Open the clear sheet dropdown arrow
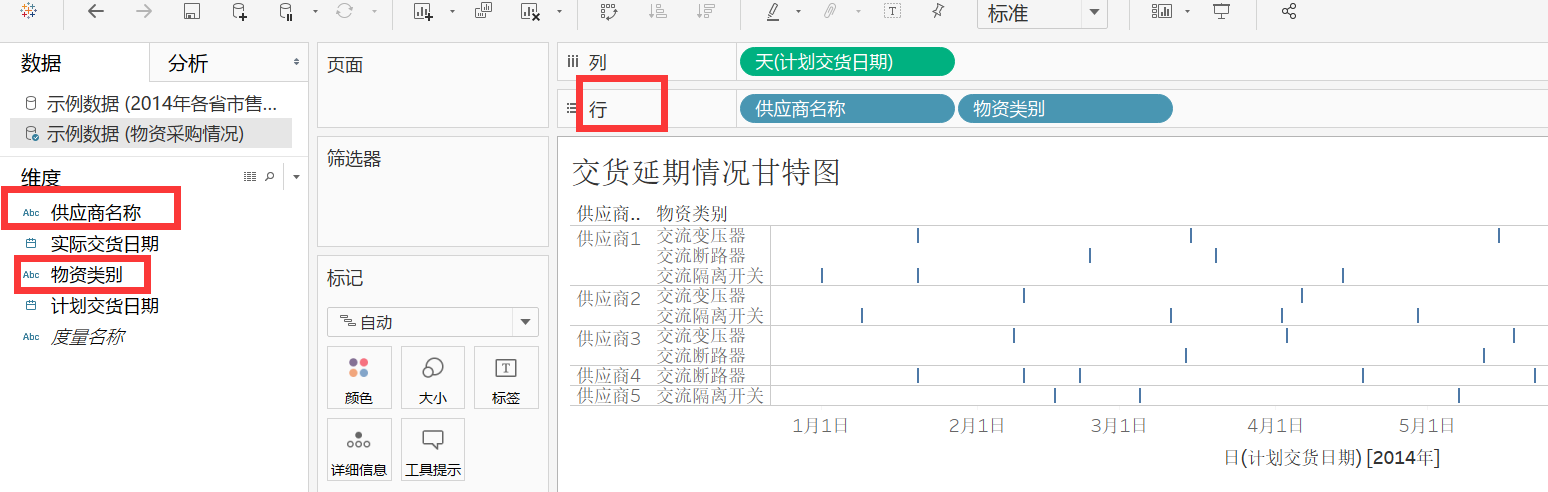 pyautogui.click(x=559, y=12)
